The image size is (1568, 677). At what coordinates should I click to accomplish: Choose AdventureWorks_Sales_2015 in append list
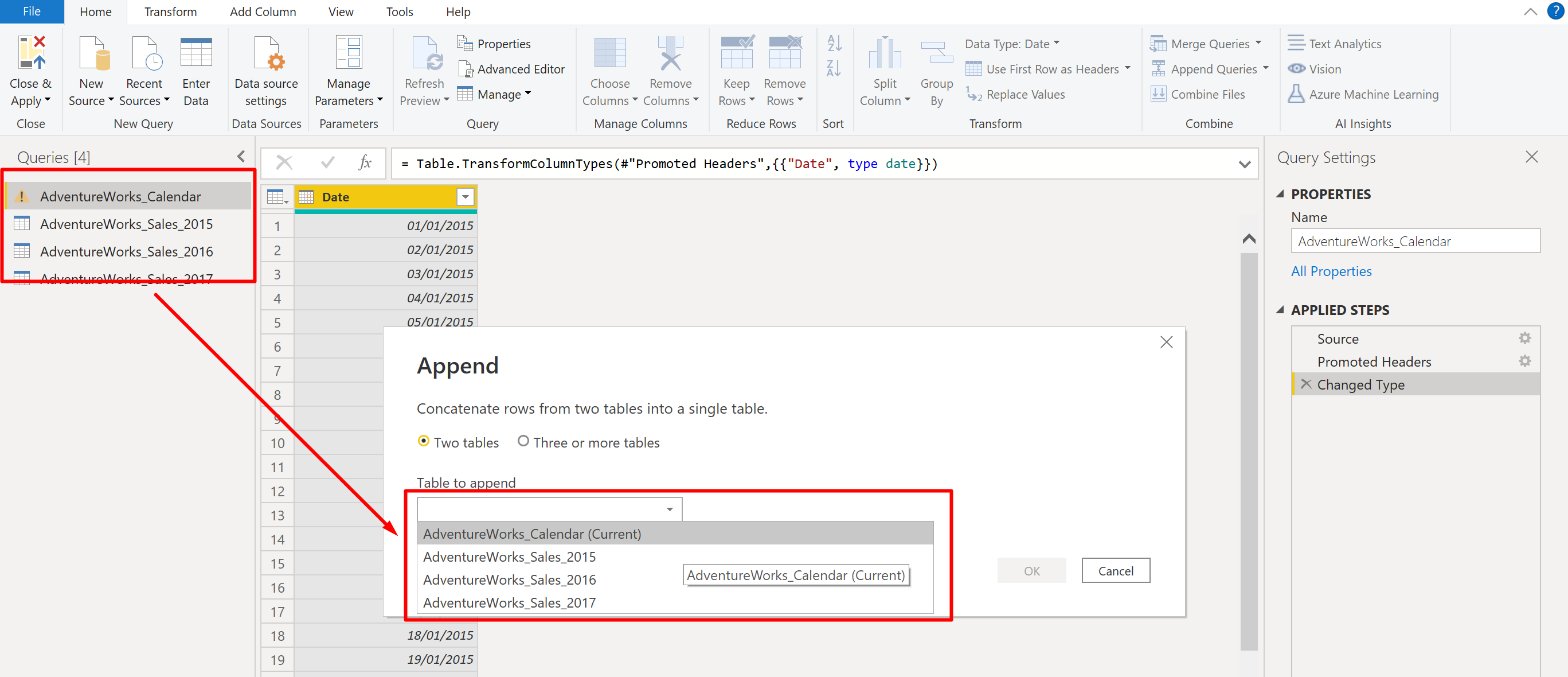point(675,557)
